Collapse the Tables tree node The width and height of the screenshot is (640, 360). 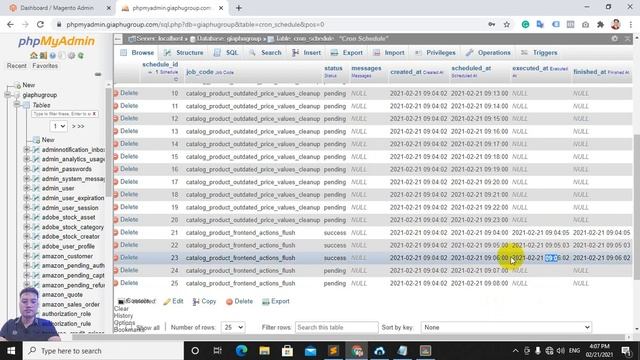click(x=17, y=105)
